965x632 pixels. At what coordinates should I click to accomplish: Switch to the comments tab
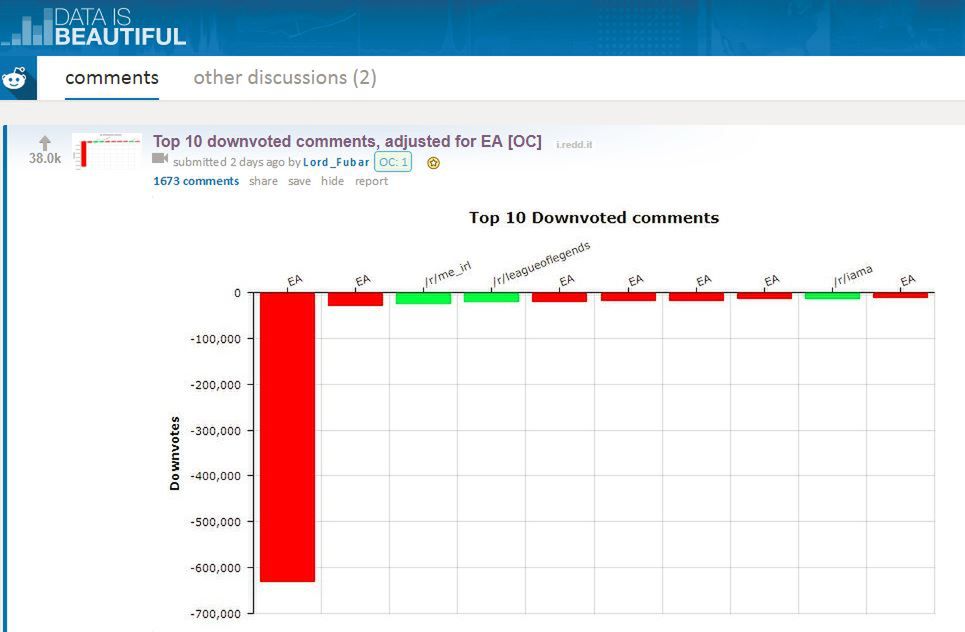pyautogui.click(x=112, y=78)
